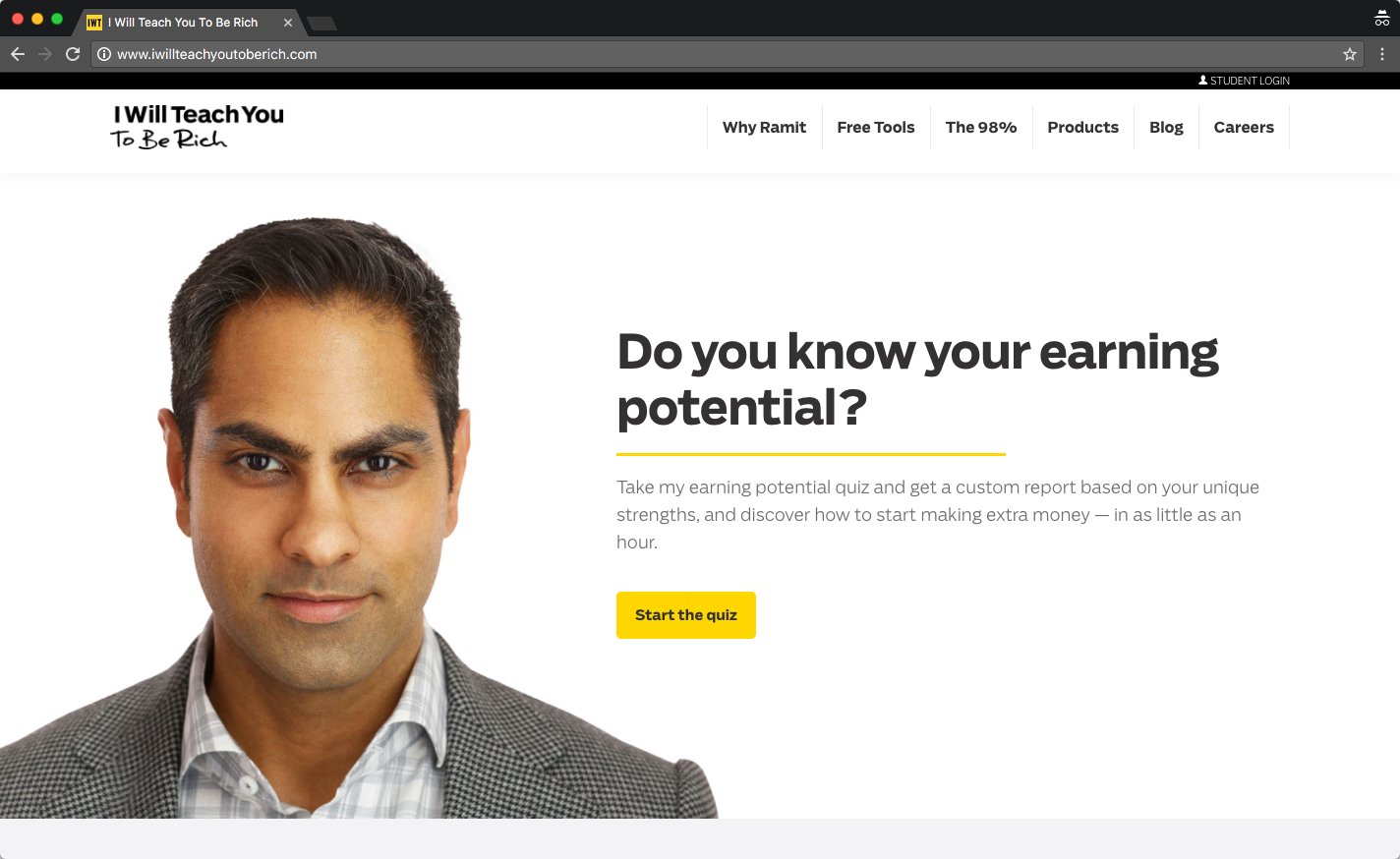
Task: Bookmark this page with the star icon
Action: (1350, 54)
